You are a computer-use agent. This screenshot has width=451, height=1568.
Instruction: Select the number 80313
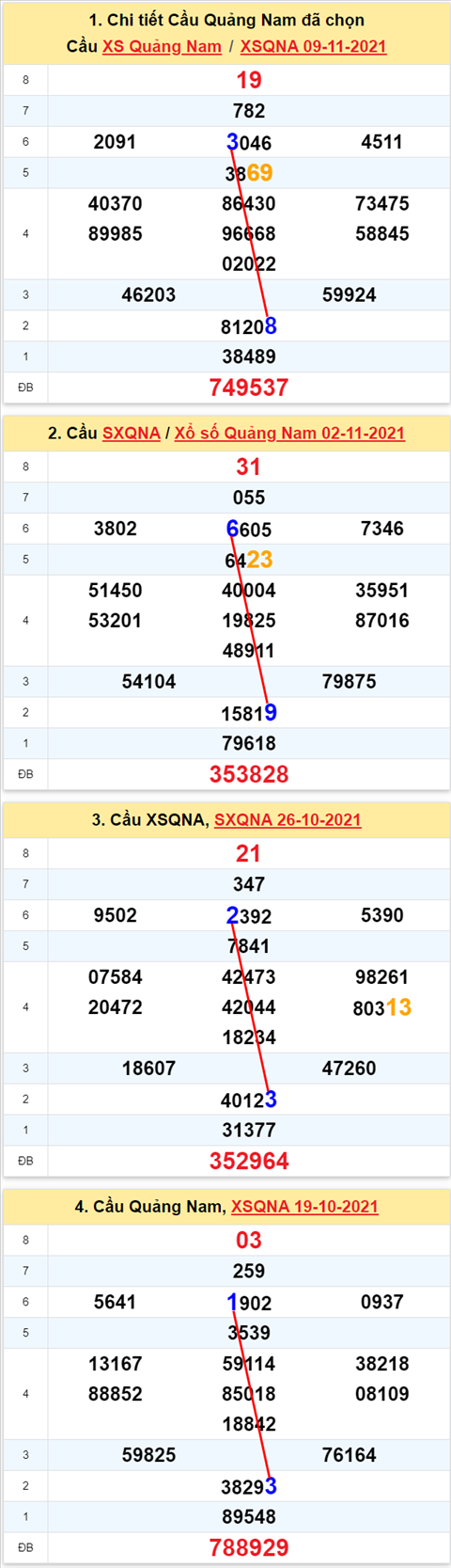(382, 1007)
